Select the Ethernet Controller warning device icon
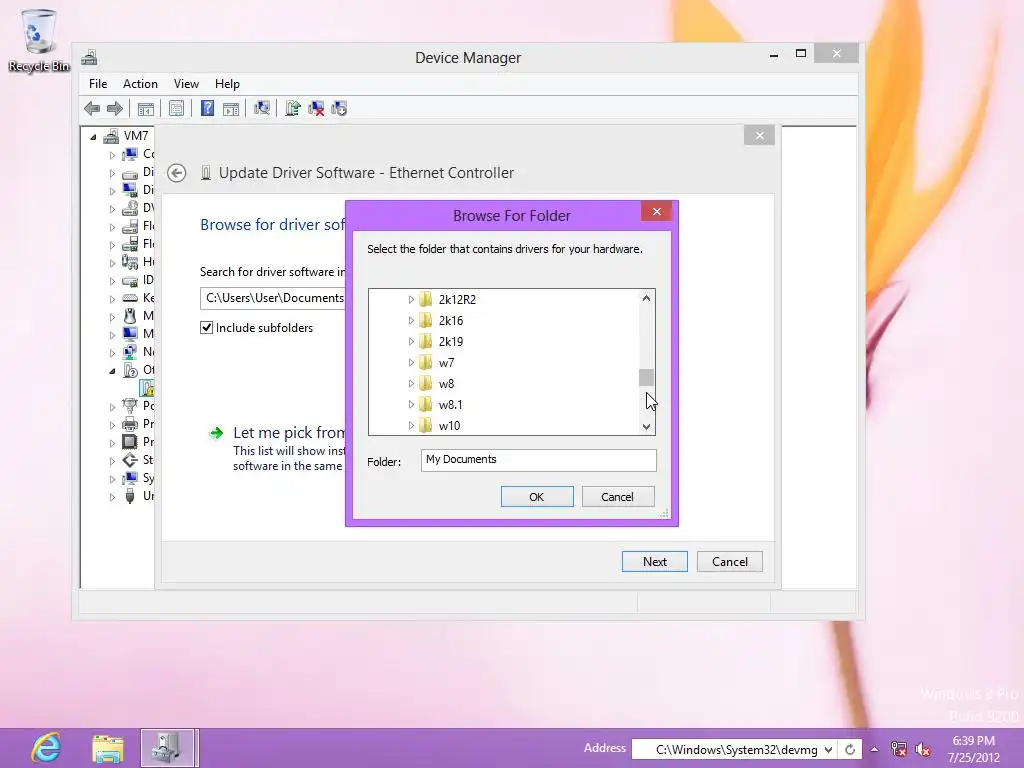This screenshot has height=768, width=1024. coord(148,388)
